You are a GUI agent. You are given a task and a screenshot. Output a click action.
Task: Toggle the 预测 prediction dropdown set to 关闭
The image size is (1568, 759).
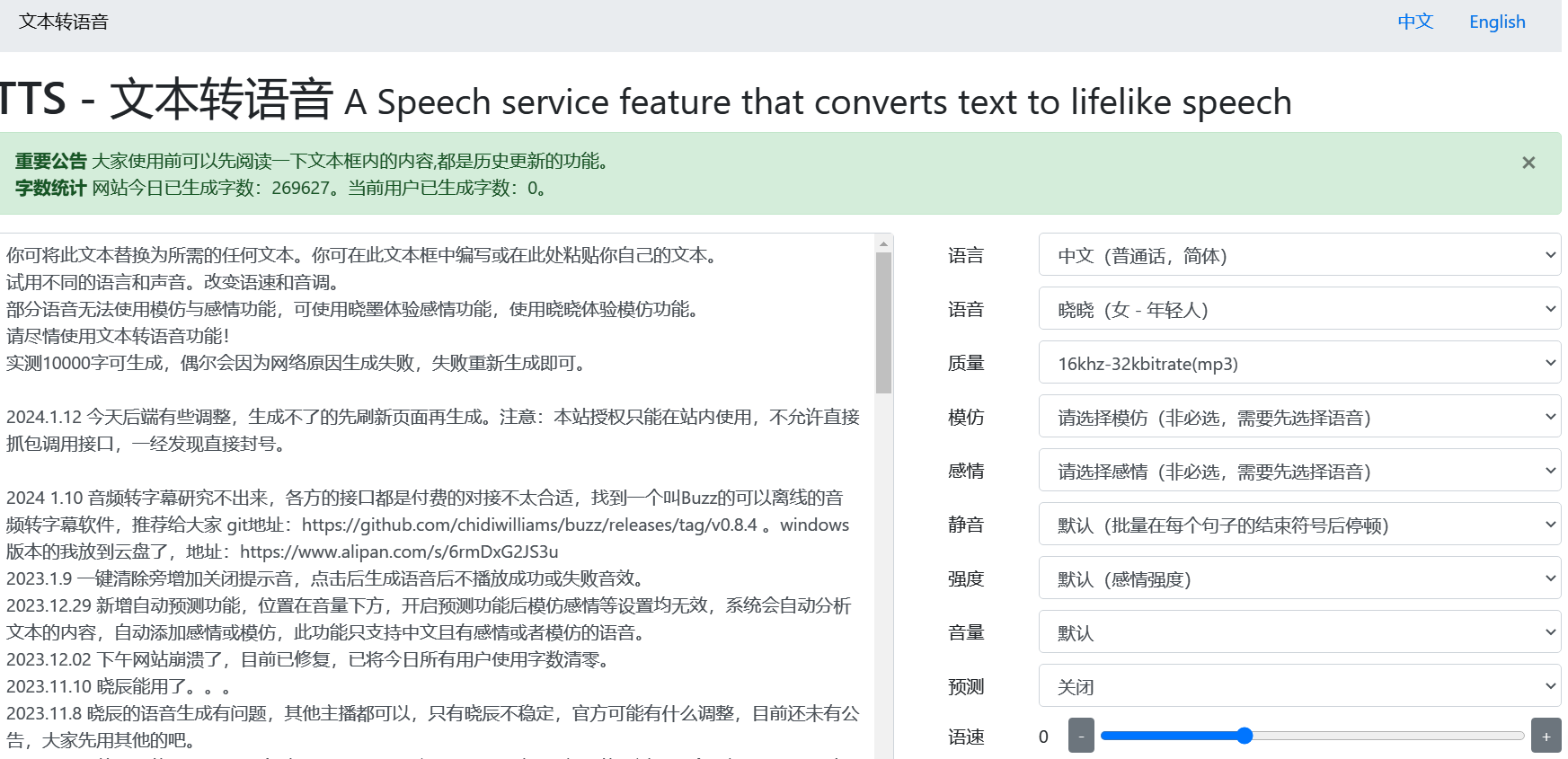pos(1298,686)
